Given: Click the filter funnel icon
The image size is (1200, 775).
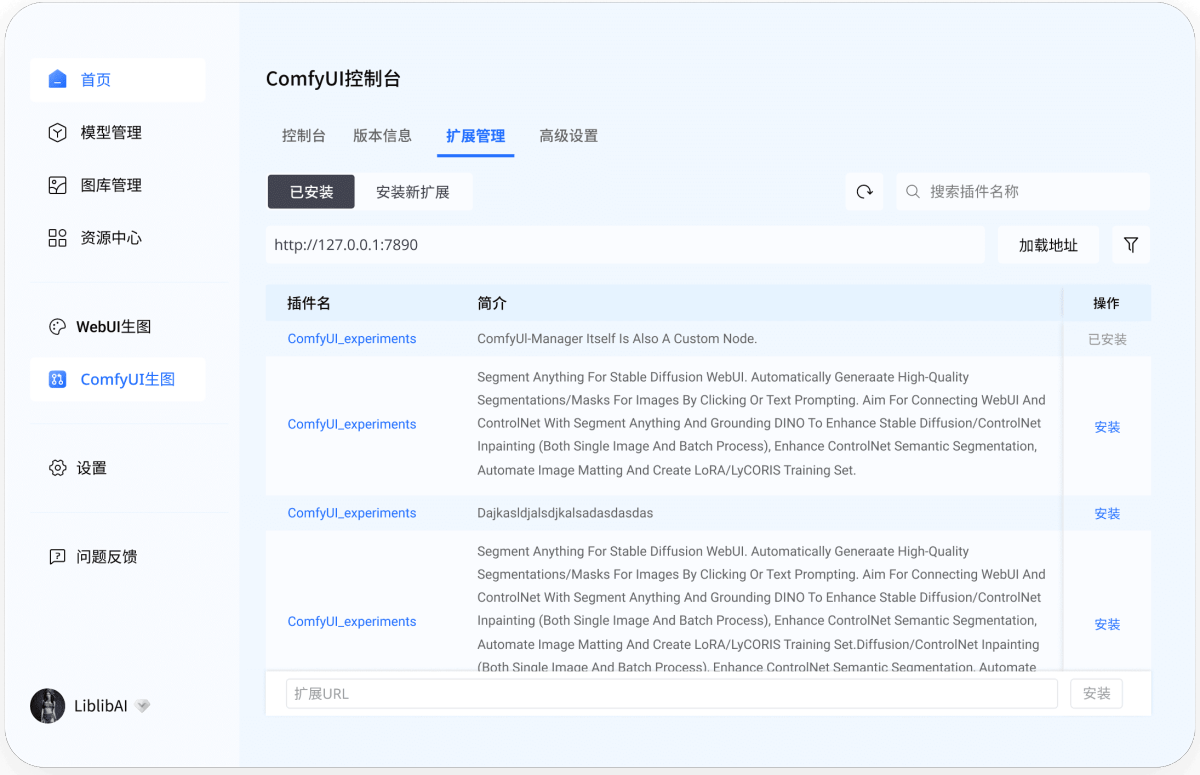Looking at the screenshot, I should (1131, 244).
